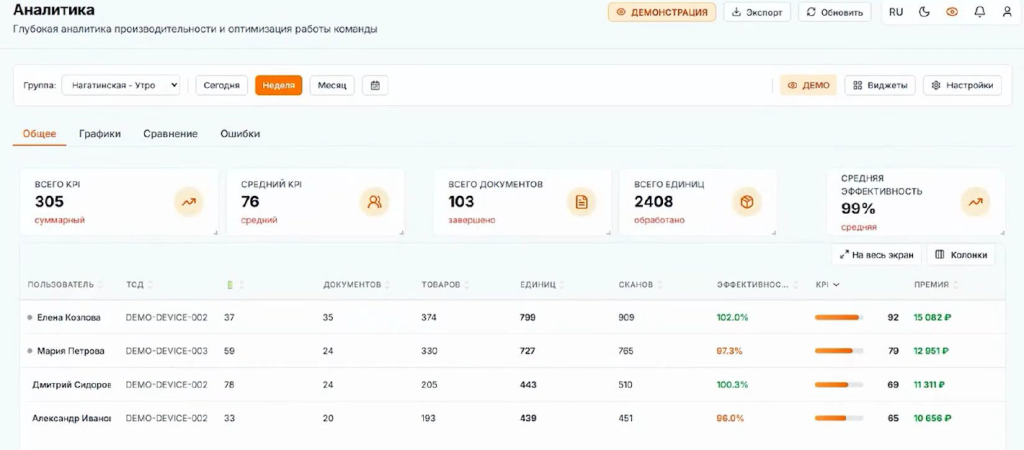The image size is (1024, 450).
Task: Open the Настройки settings button
Action: 962,85
